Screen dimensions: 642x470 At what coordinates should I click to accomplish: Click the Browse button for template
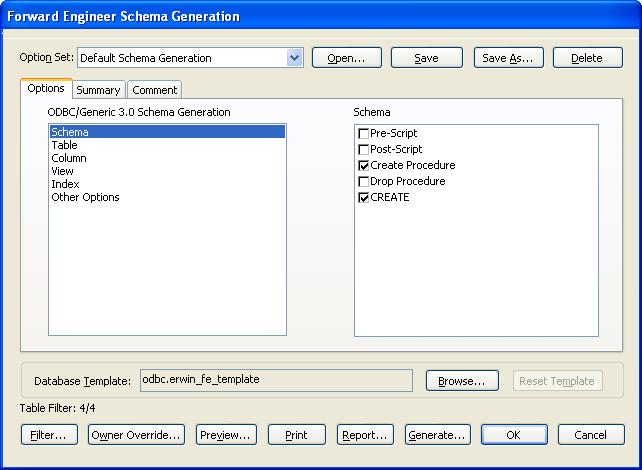(462, 381)
